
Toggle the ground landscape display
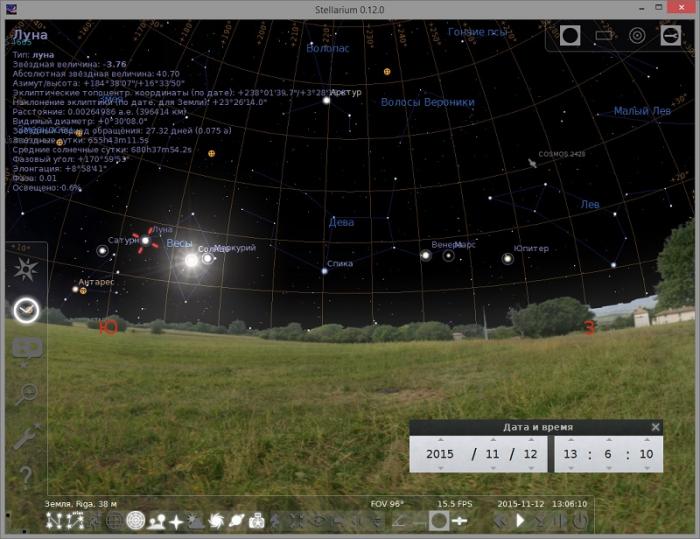click(x=156, y=521)
